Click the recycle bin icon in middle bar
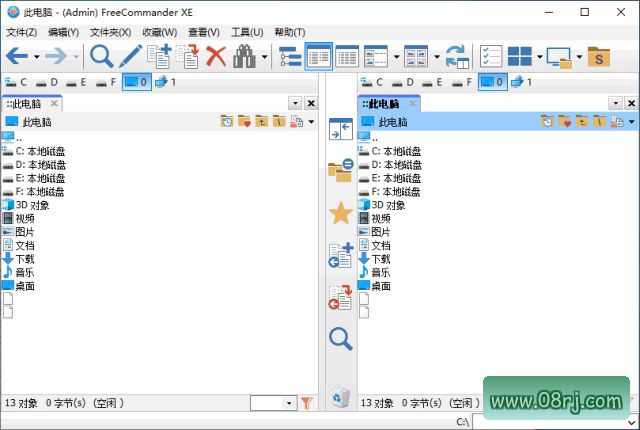Image resolution: width=640 pixels, height=430 pixels. coord(340,397)
